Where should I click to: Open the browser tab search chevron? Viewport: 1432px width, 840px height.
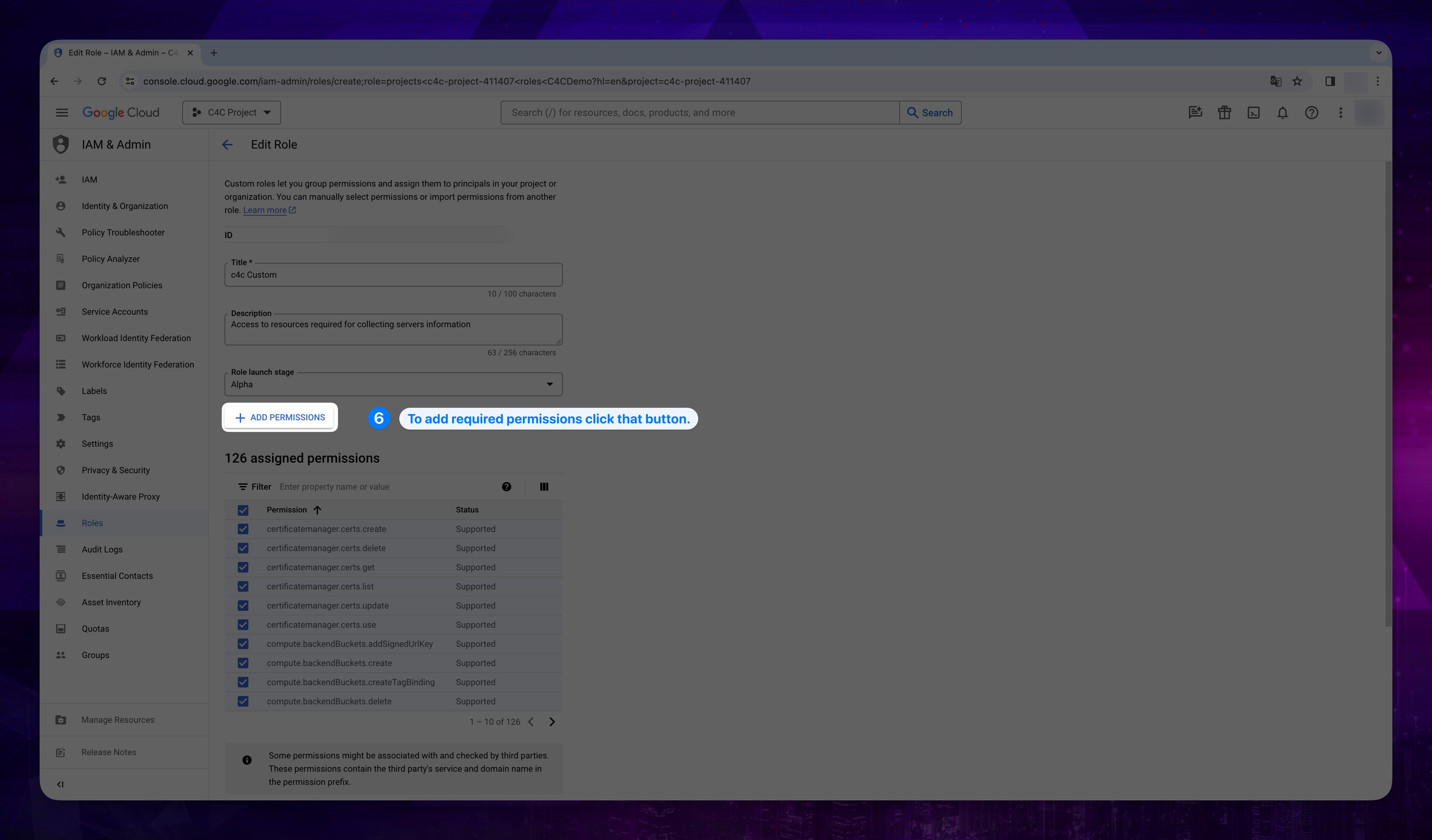1378,53
